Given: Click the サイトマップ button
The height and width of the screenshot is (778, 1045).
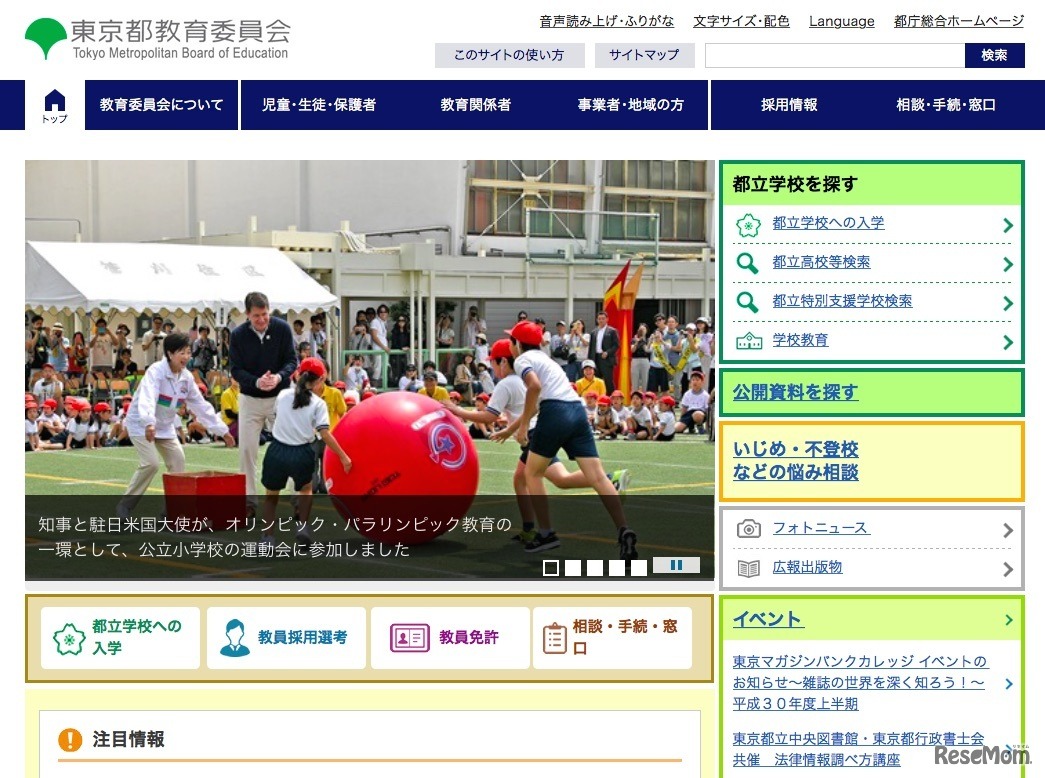Looking at the screenshot, I should coord(644,55).
